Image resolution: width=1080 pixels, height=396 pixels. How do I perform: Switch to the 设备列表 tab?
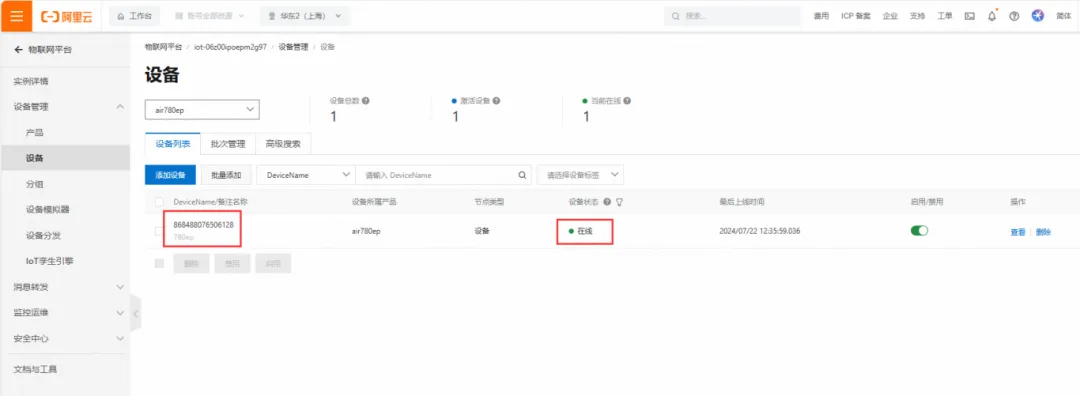pos(172,144)
